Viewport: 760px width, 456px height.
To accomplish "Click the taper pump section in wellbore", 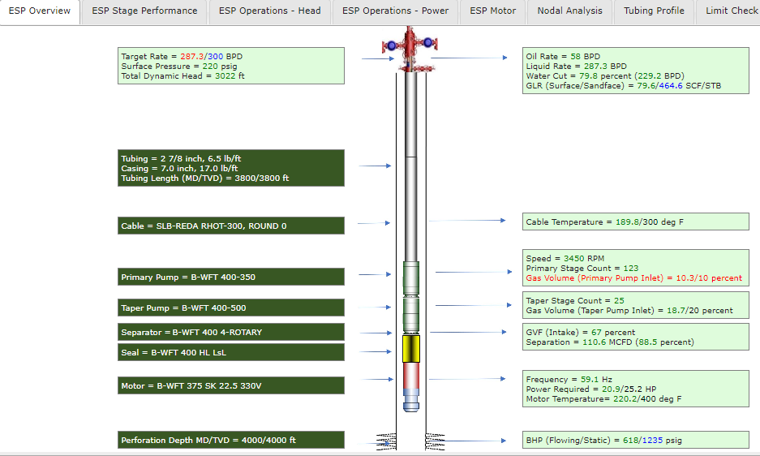I will point(411,315).
